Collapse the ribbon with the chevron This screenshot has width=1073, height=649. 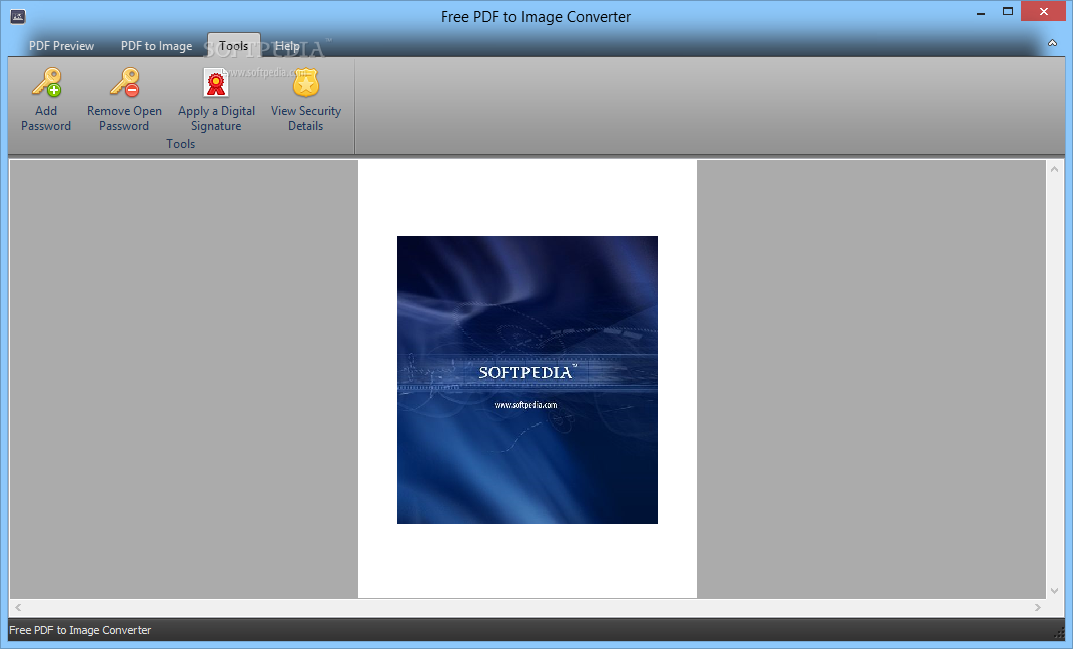coord(1052,43)
